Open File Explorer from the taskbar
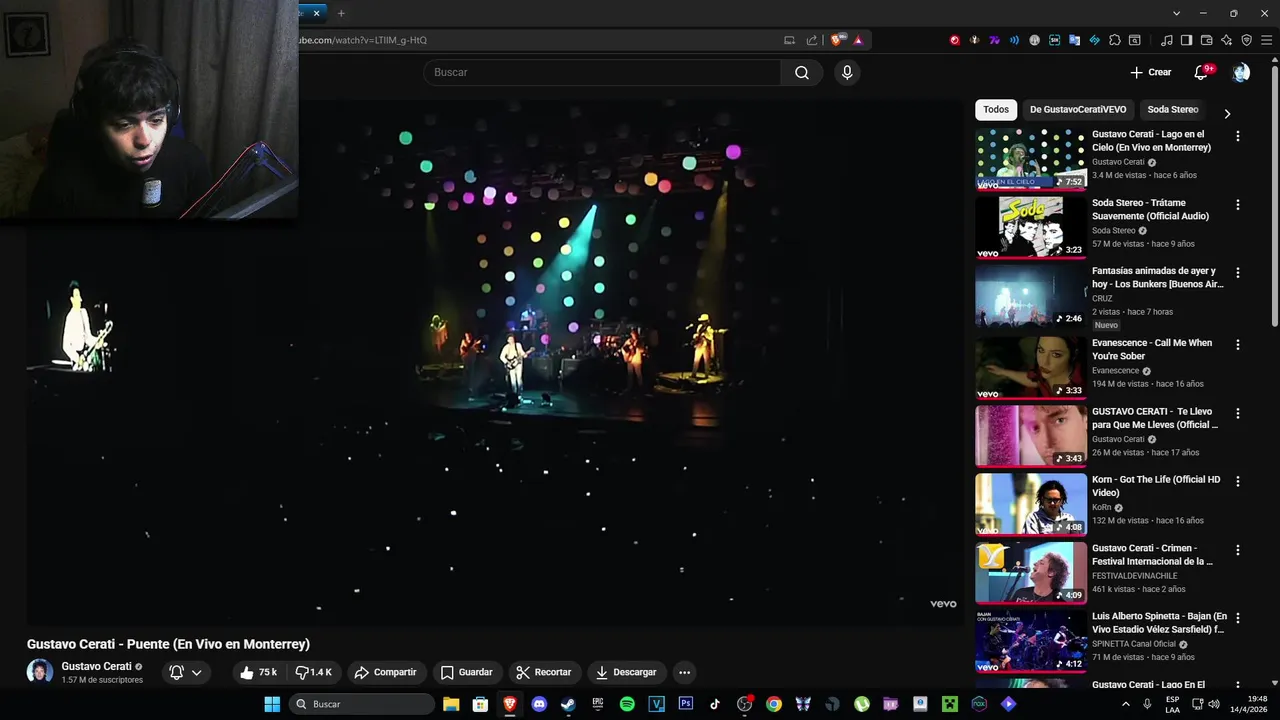 tap(451, 704)
